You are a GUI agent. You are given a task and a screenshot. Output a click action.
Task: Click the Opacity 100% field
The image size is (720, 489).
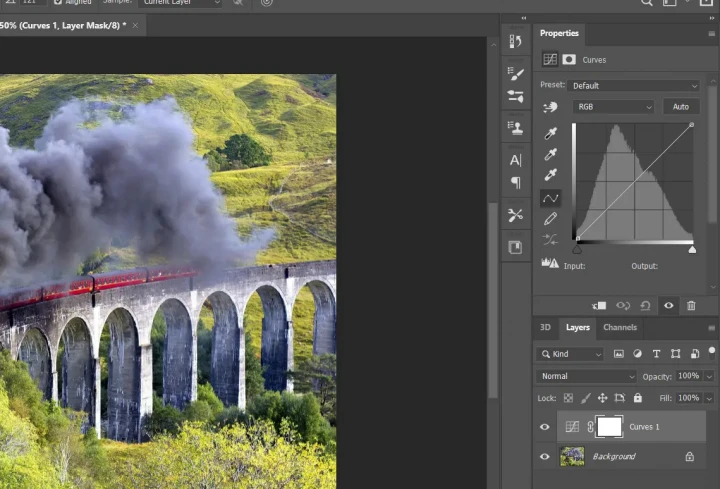pyautogui.click(x=689, y=377)
